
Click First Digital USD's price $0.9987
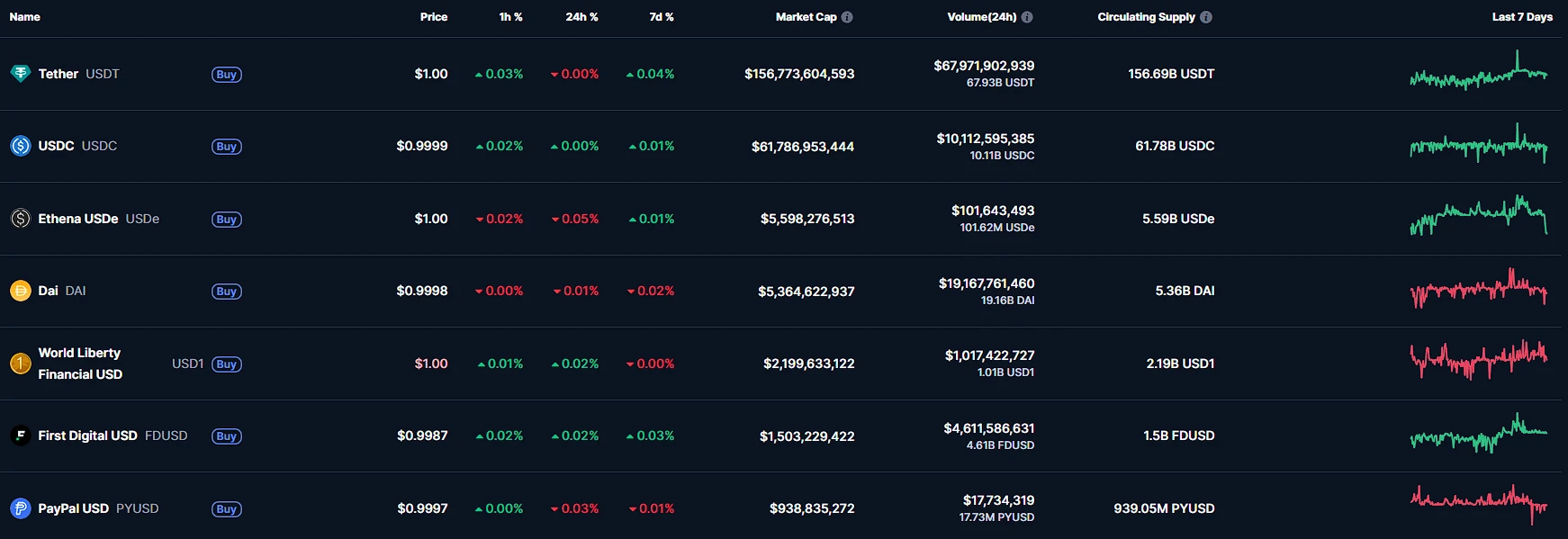coord(422,436)
